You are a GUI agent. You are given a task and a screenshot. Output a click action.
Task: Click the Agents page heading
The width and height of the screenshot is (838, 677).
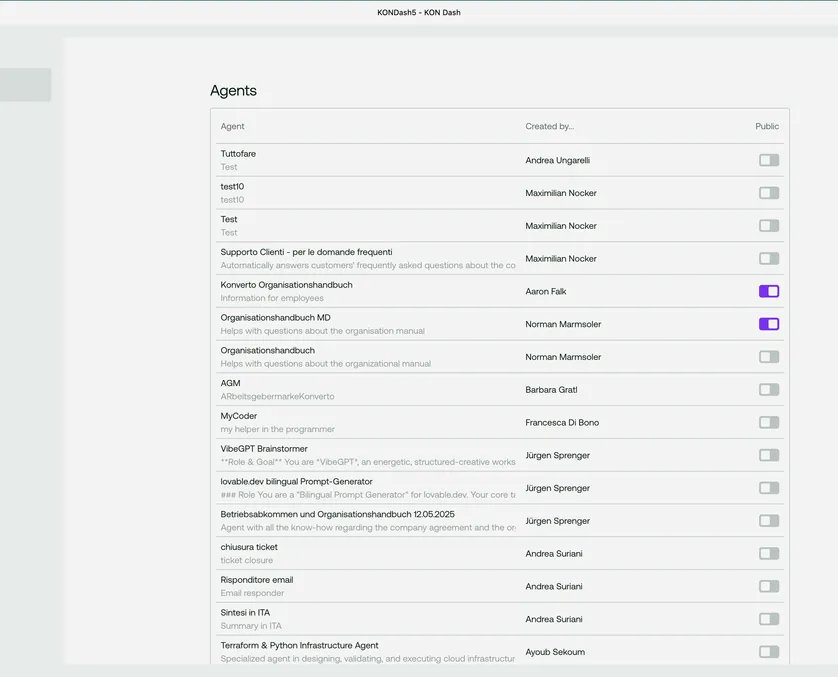coord(233,91)
